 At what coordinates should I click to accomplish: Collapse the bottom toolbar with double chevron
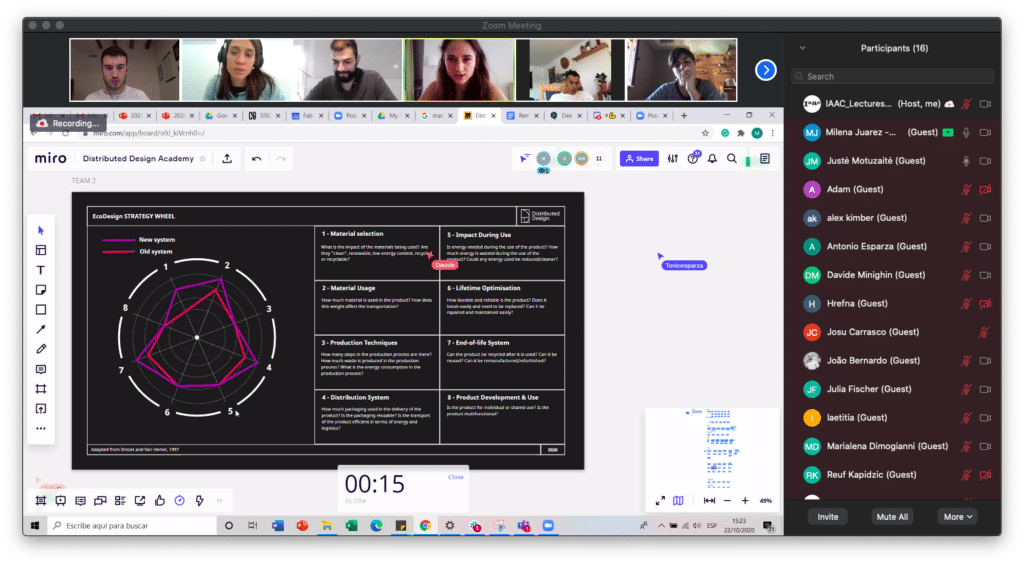pos(219,500)
